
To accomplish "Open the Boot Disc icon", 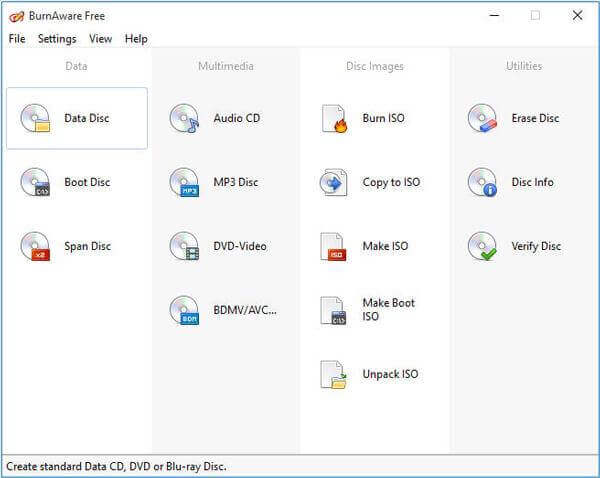I will click(35, 182).
